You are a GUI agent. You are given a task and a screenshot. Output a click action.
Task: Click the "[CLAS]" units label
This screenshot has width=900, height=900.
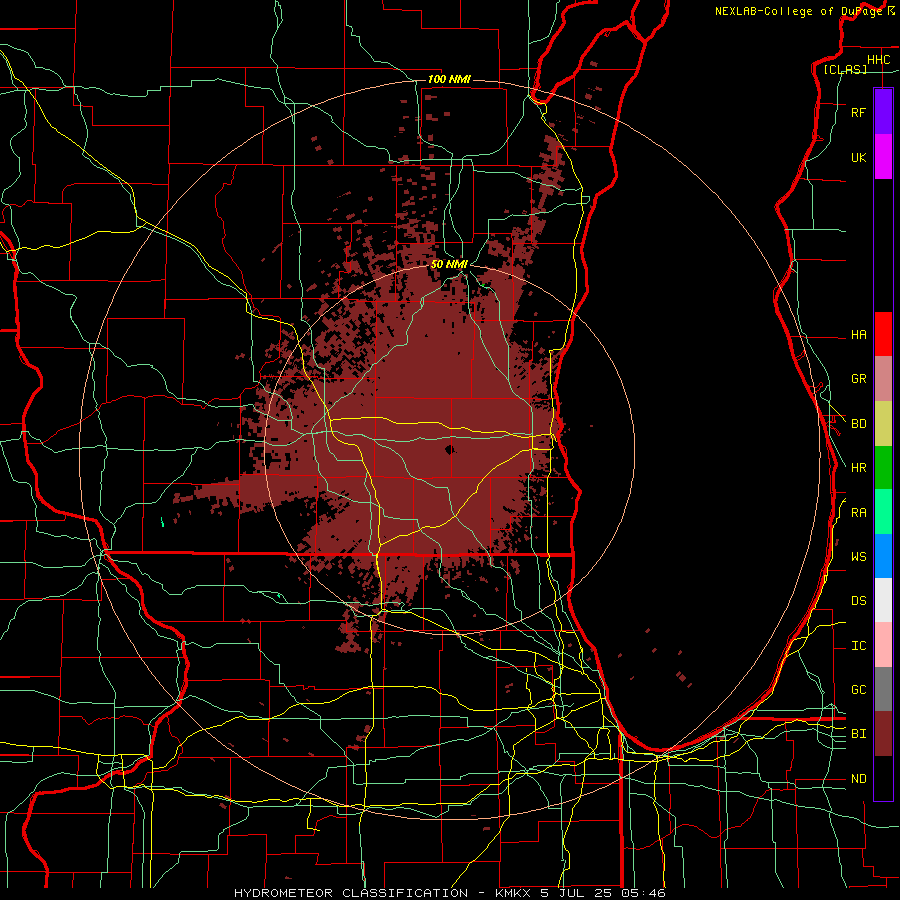845,70
